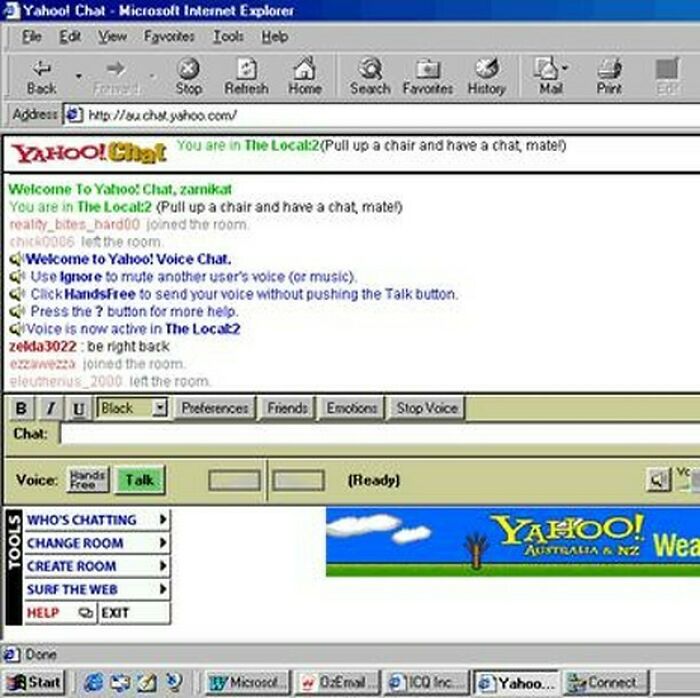Toggle Bold text formatting
Screen dimensions: 700x698
22,408
